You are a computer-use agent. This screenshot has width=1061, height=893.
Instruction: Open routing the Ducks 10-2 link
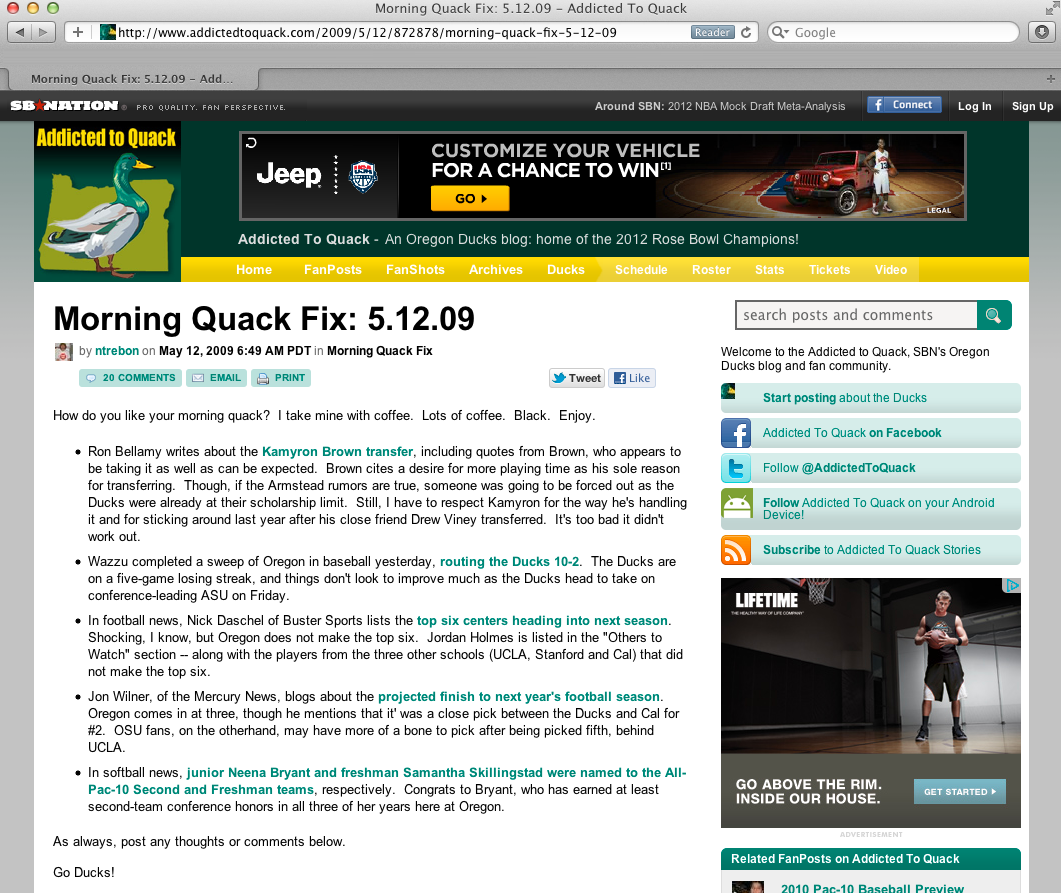[x=510, y=562]
